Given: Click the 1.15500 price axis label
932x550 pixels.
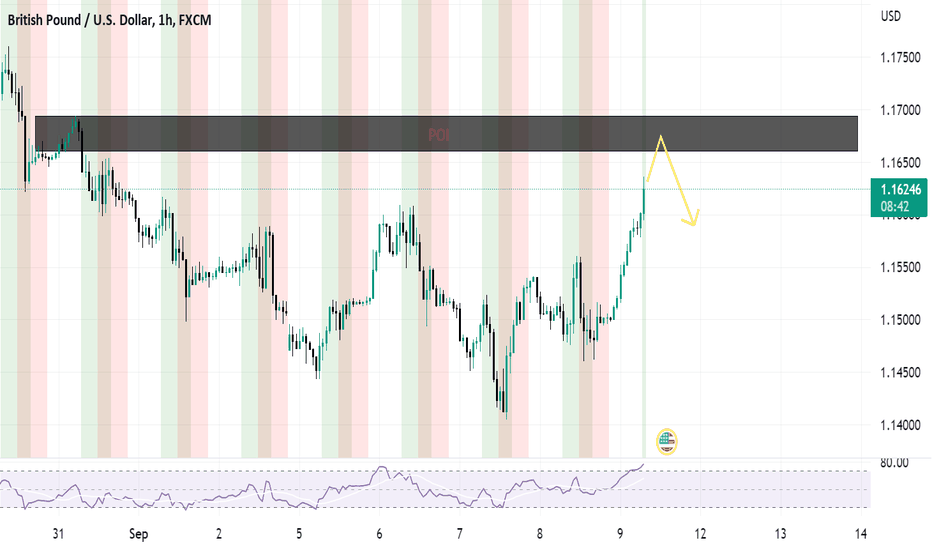Looking at the screenshot, I should [900, 268].
